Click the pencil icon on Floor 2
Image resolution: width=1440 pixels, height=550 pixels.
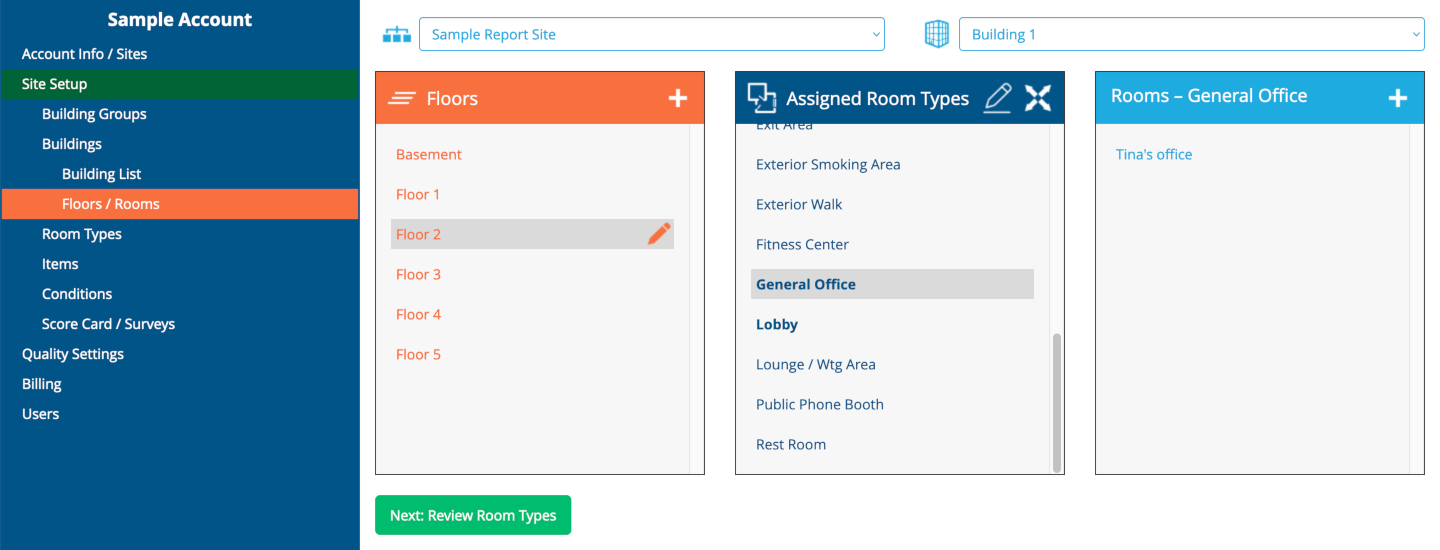(x=659, y=234)
